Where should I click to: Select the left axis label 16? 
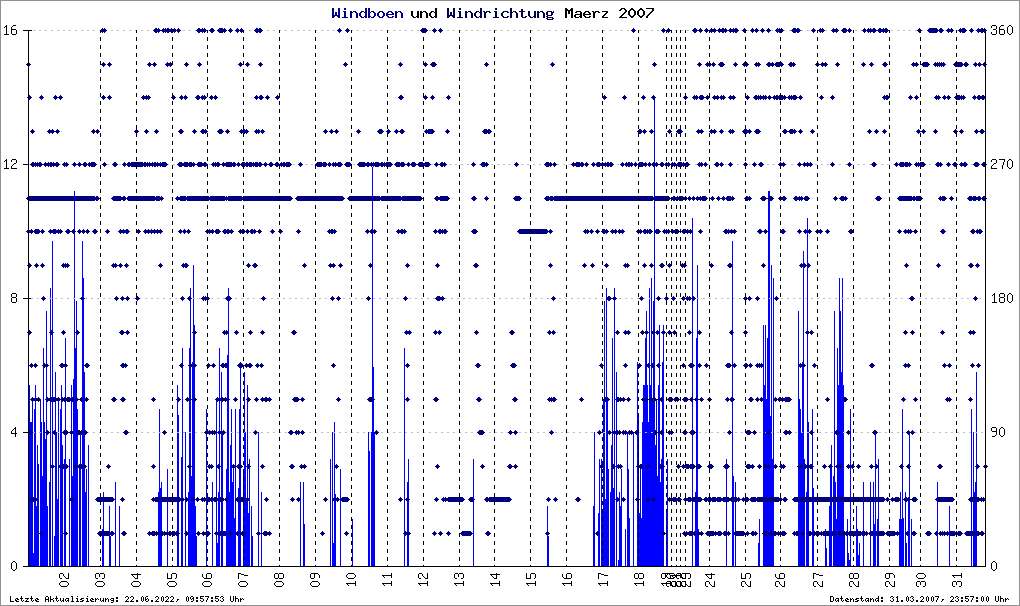point(8,30)
